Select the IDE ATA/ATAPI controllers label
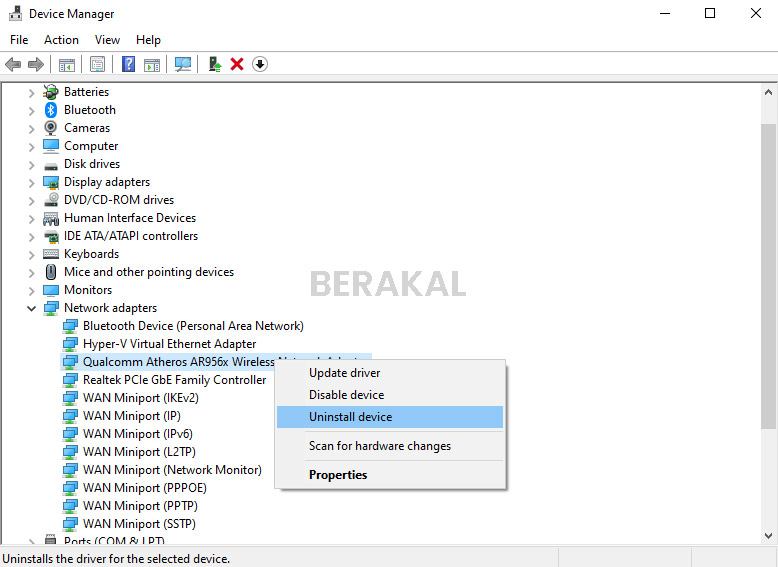Screen dimensions: 778x567 130,236
